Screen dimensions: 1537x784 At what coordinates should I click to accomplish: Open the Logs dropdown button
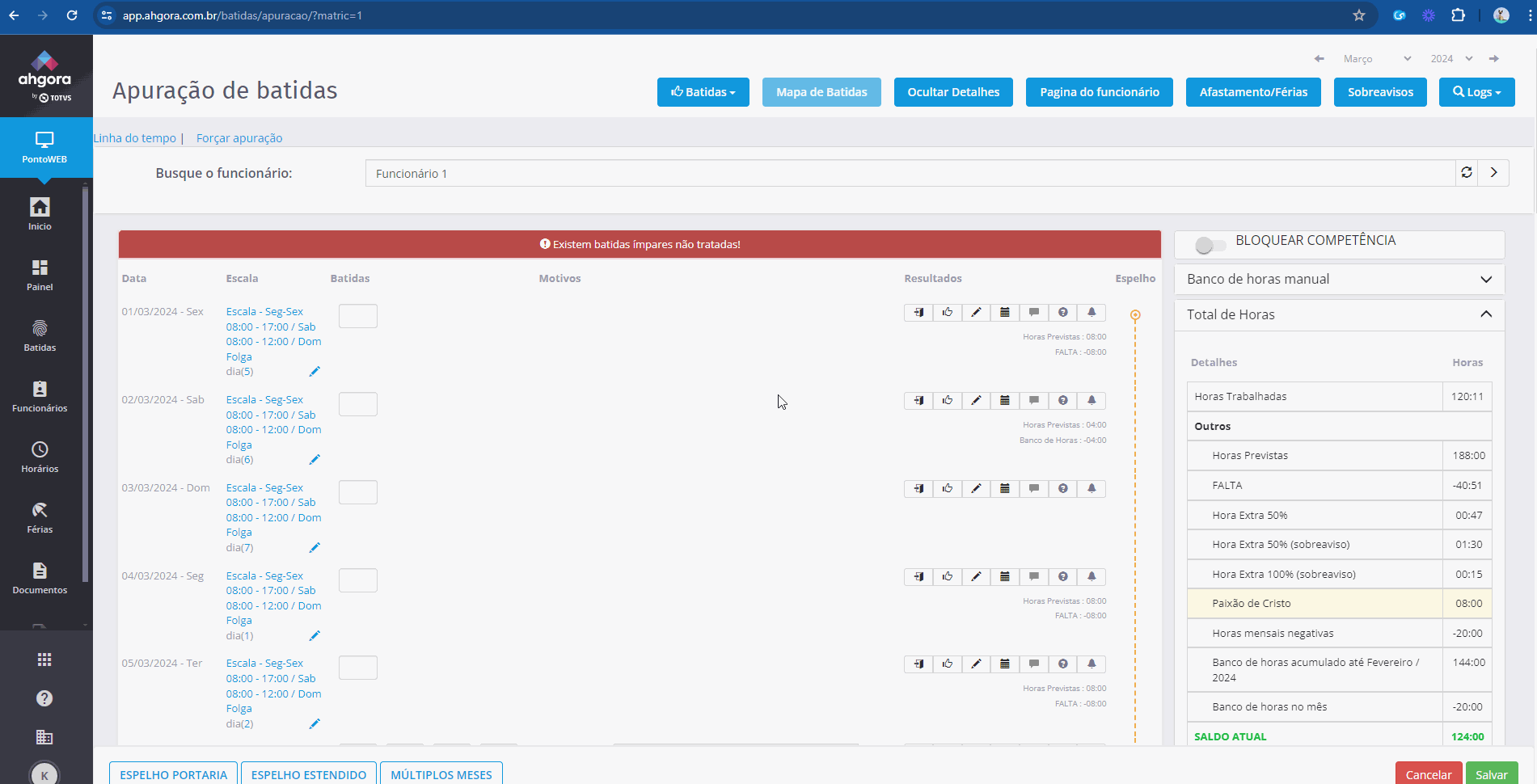point(1477,92)
